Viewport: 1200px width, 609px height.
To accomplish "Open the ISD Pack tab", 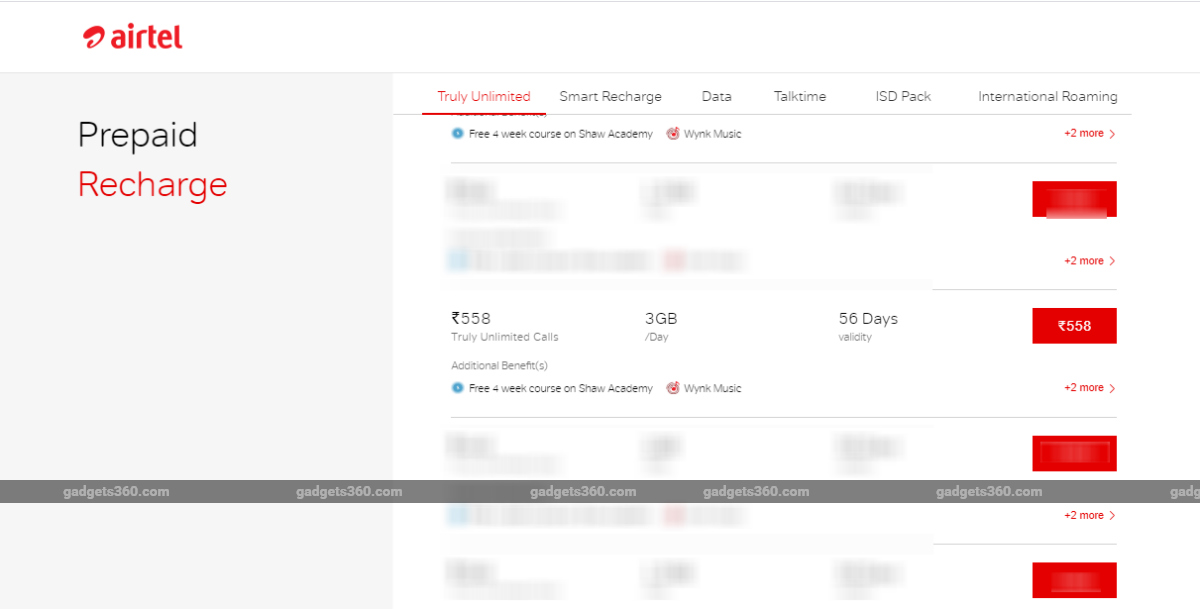I will (902, 96).
